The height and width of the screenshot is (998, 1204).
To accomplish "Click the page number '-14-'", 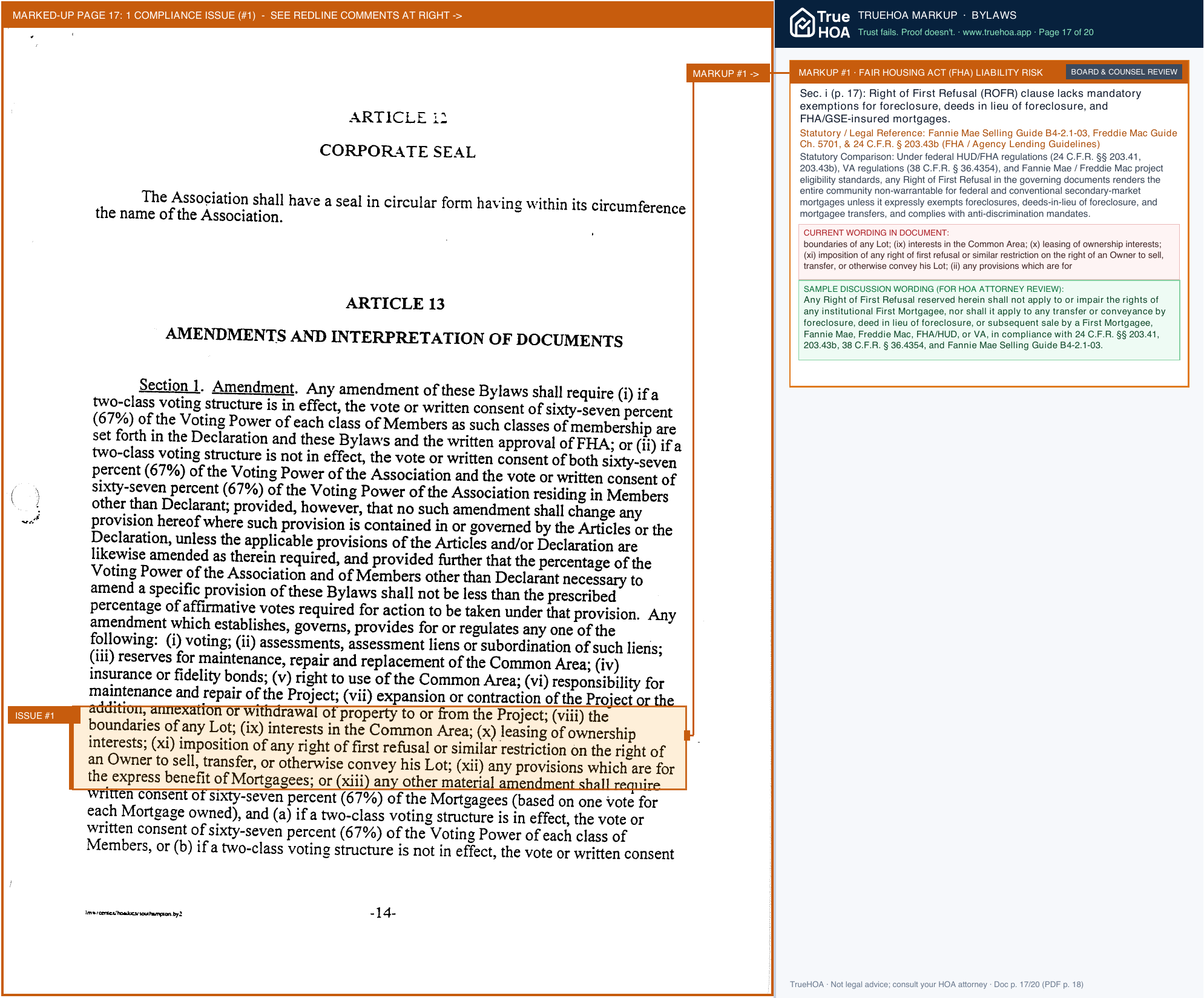I will click(383, 913).
